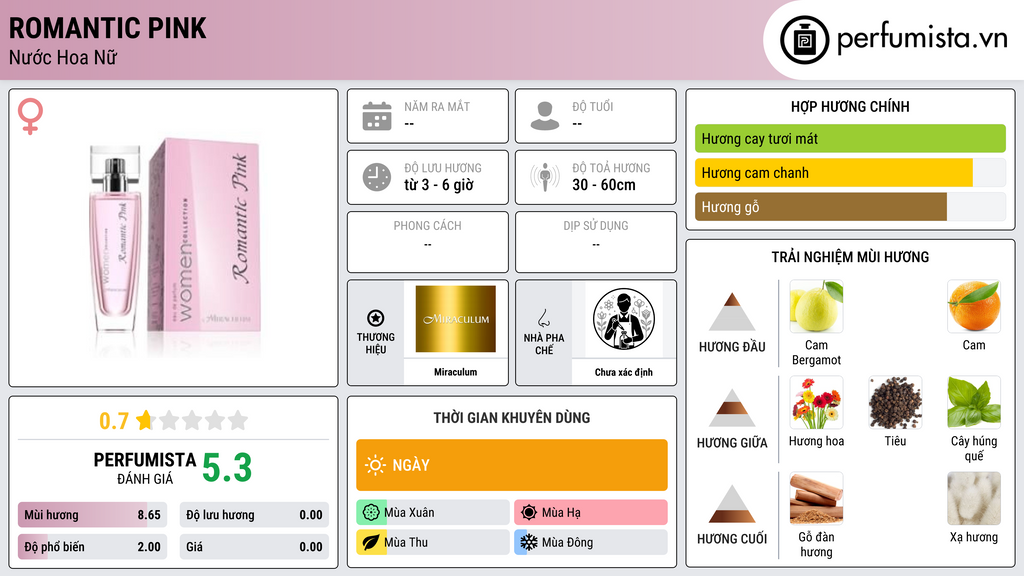Click the Miraculum brand name caption
1024x576 pixels.
[x=455, y=372]
